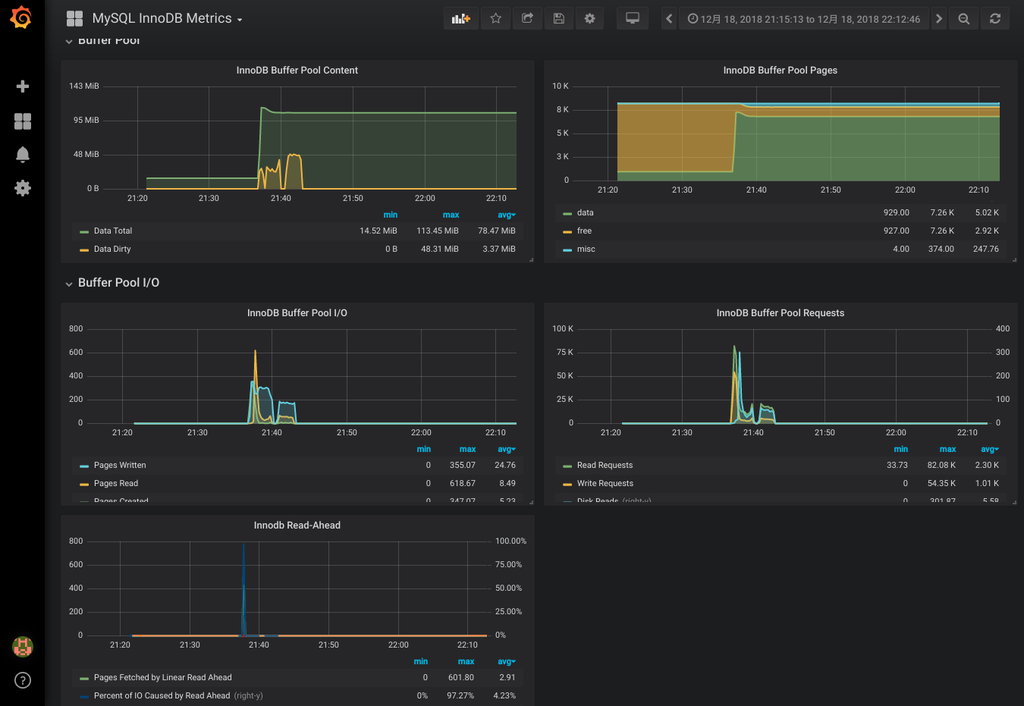Change Data Total series color swatch

84,231
